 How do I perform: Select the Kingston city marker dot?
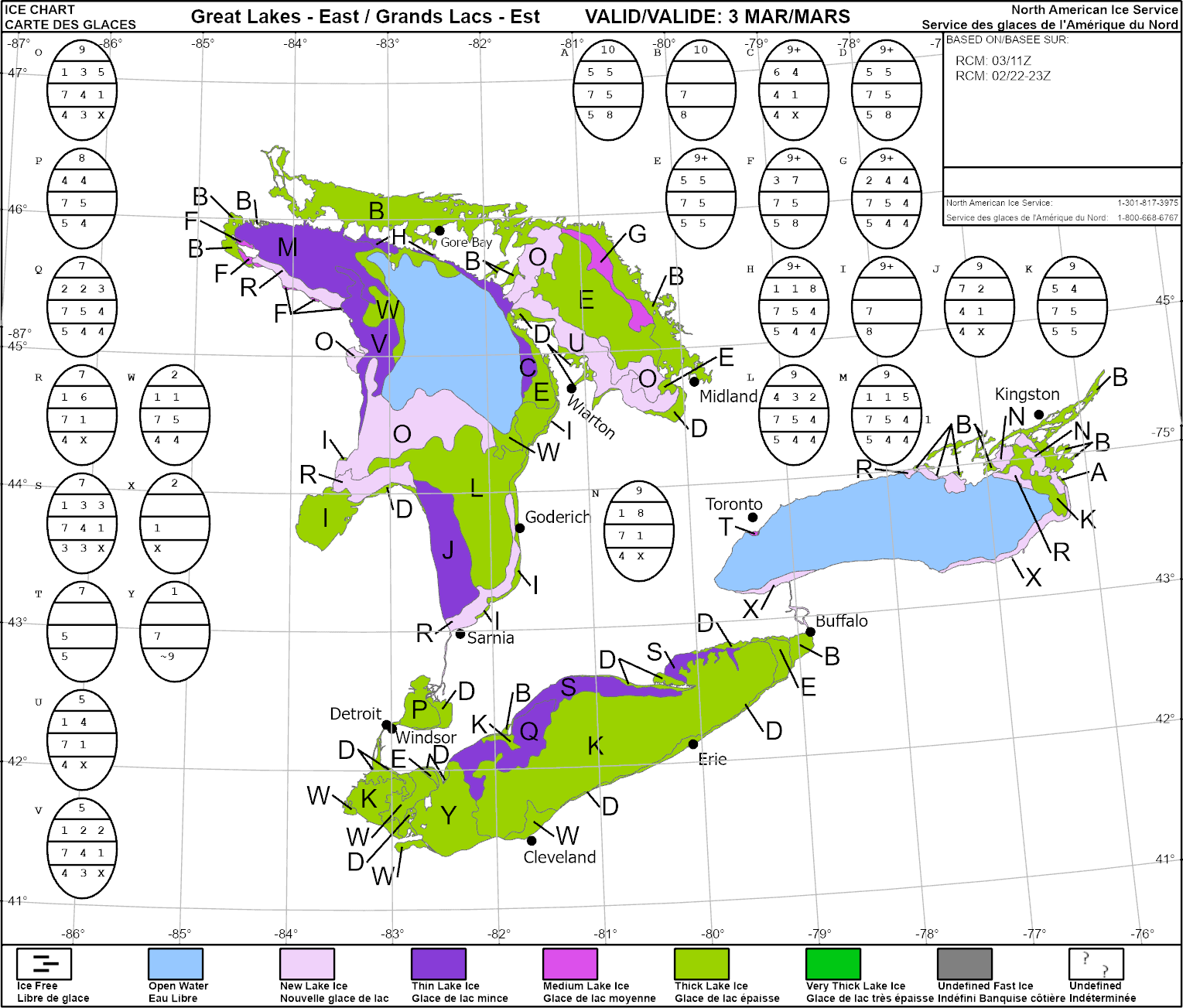coord(1039,415)
